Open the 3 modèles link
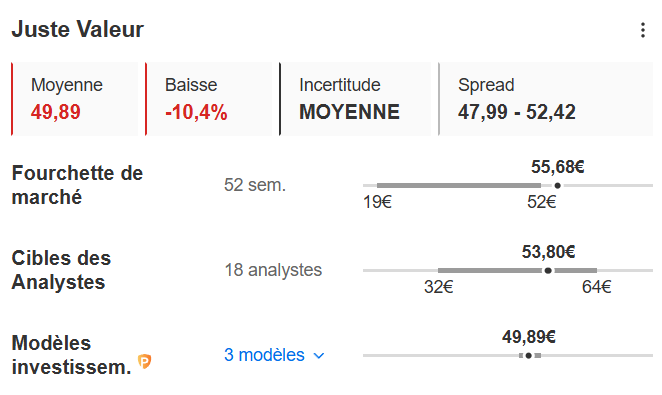 click(x=264, y=355)
